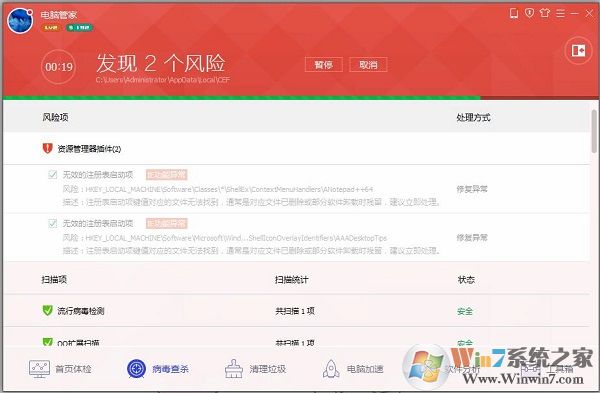
Task: Click the green scan progress bar
Action: point(241,98)
